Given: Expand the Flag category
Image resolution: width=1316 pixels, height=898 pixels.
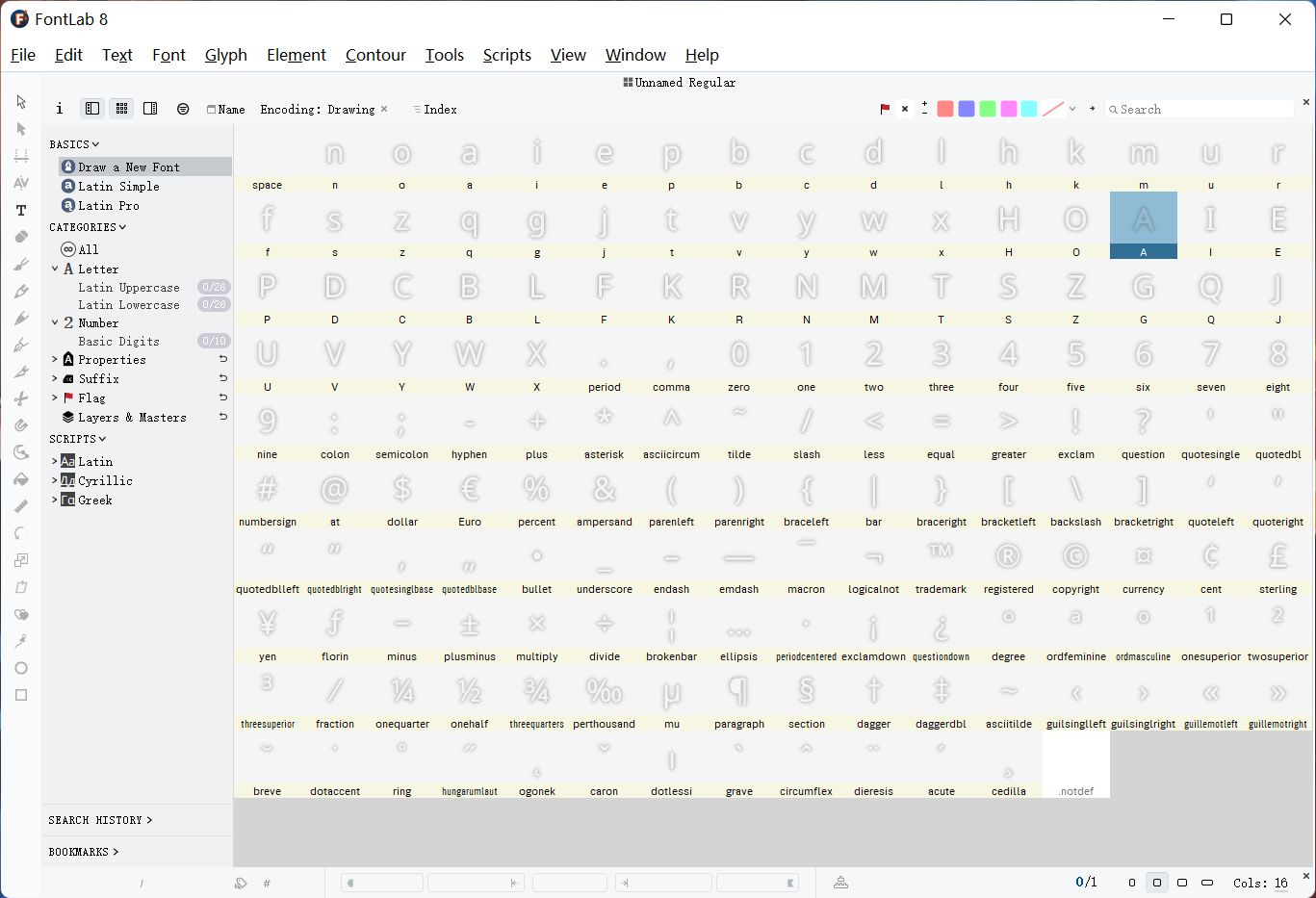Looking at the screenshot, I should pyautogui.click(x=55, y=398).
